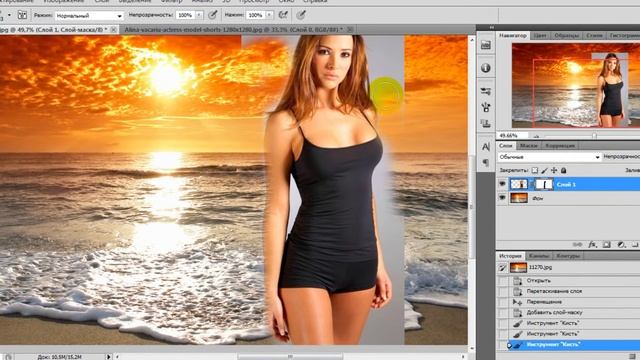Click the Нажим 100% input field

click(x=256, y=15)
